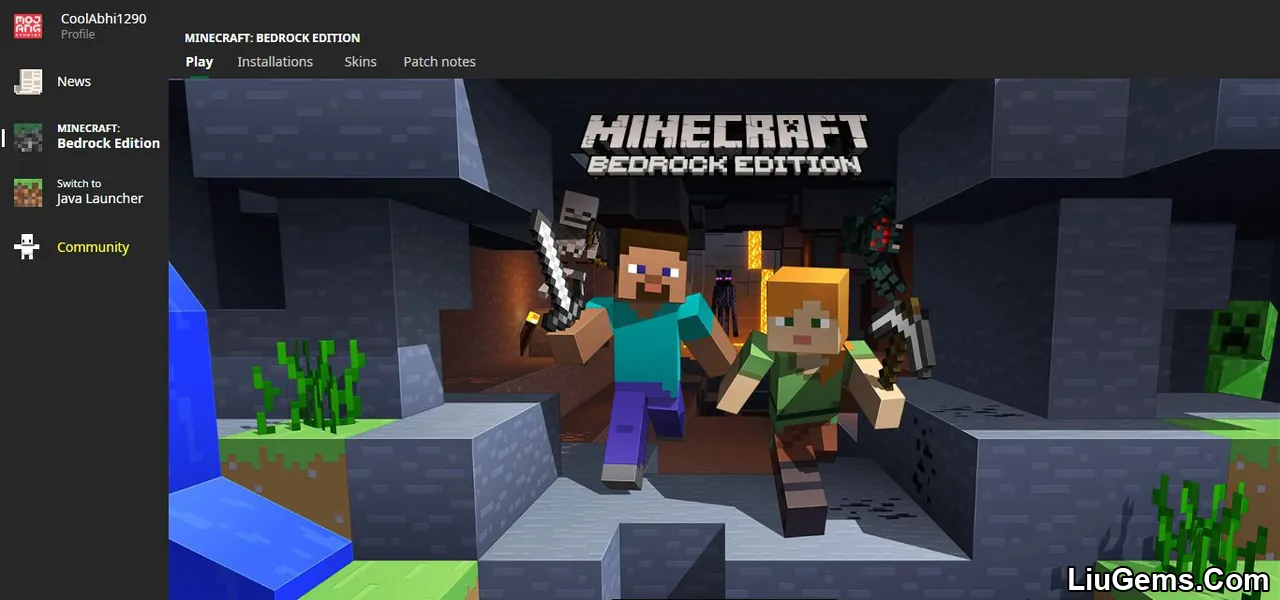Click the News newspaper icon
This screenshot has height=600, width=1280.
[28, 82]
